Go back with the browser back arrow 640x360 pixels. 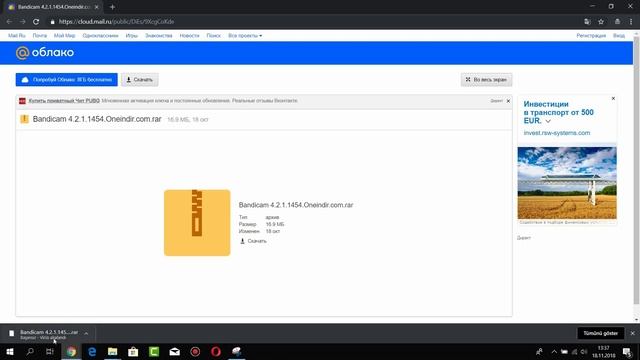9,22
